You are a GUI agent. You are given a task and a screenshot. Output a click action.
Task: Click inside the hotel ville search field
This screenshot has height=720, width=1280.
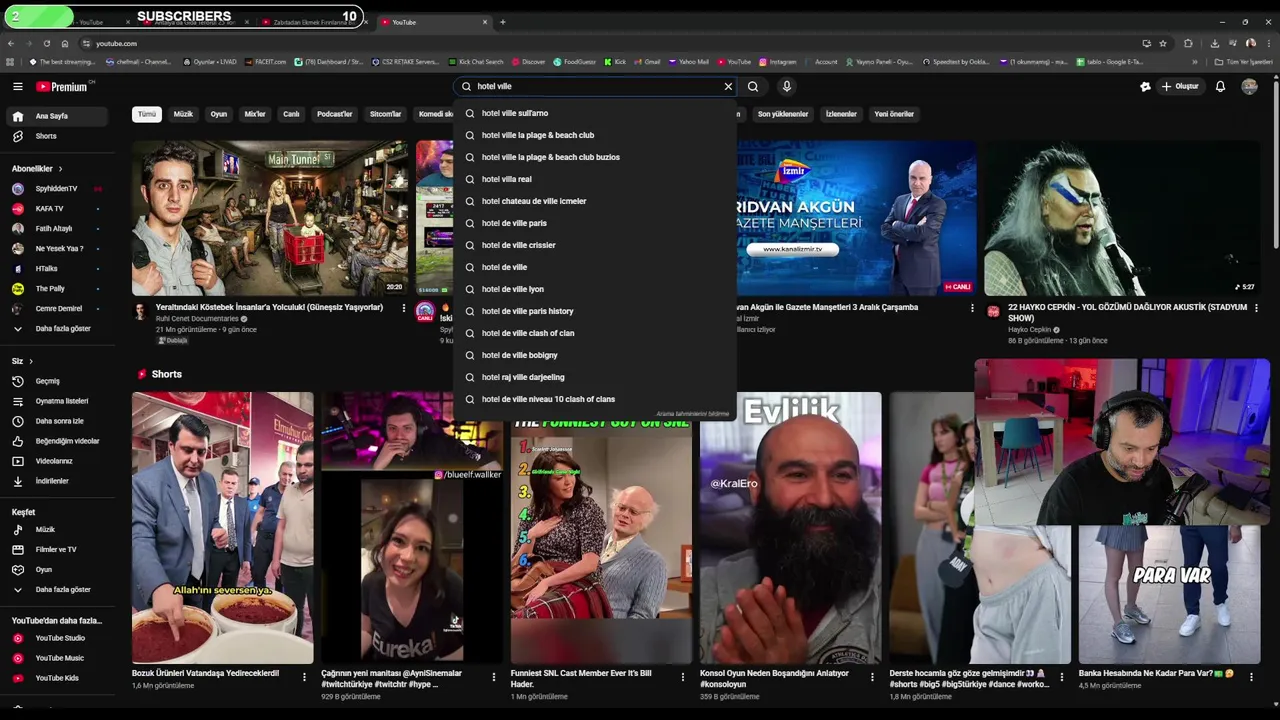coord(595,87)
